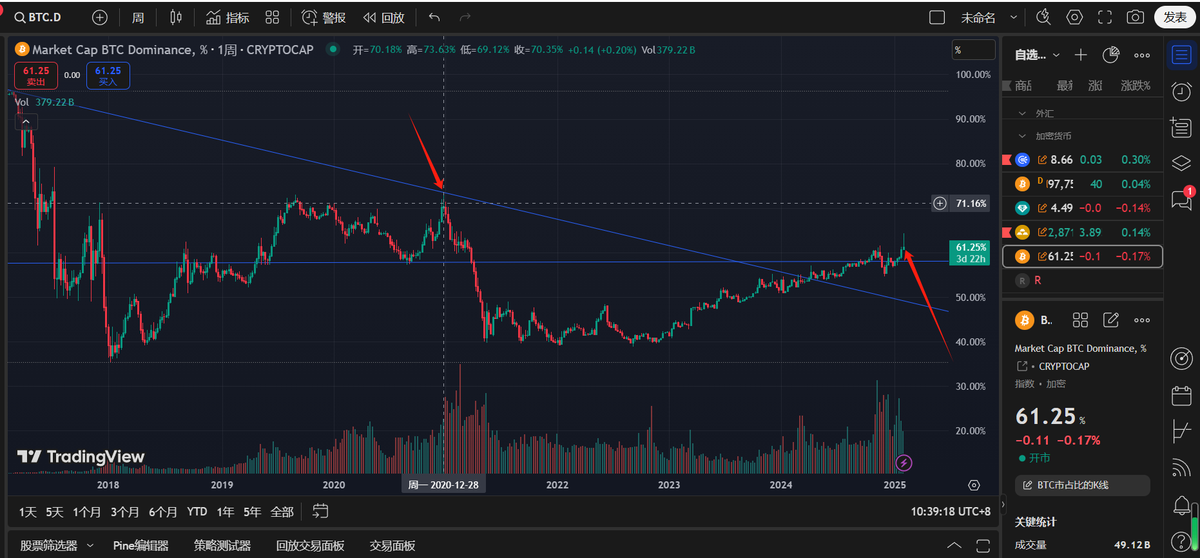Open alerts clock panel in sidebar
Screen dimensions: 1200x558
pyautogui.click(x=1181, y=90)
